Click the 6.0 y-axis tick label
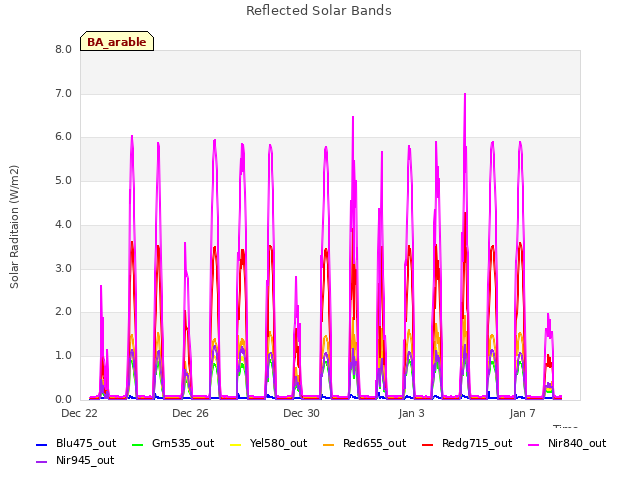Viewport: 640px width, 480px height. point(63,137)
